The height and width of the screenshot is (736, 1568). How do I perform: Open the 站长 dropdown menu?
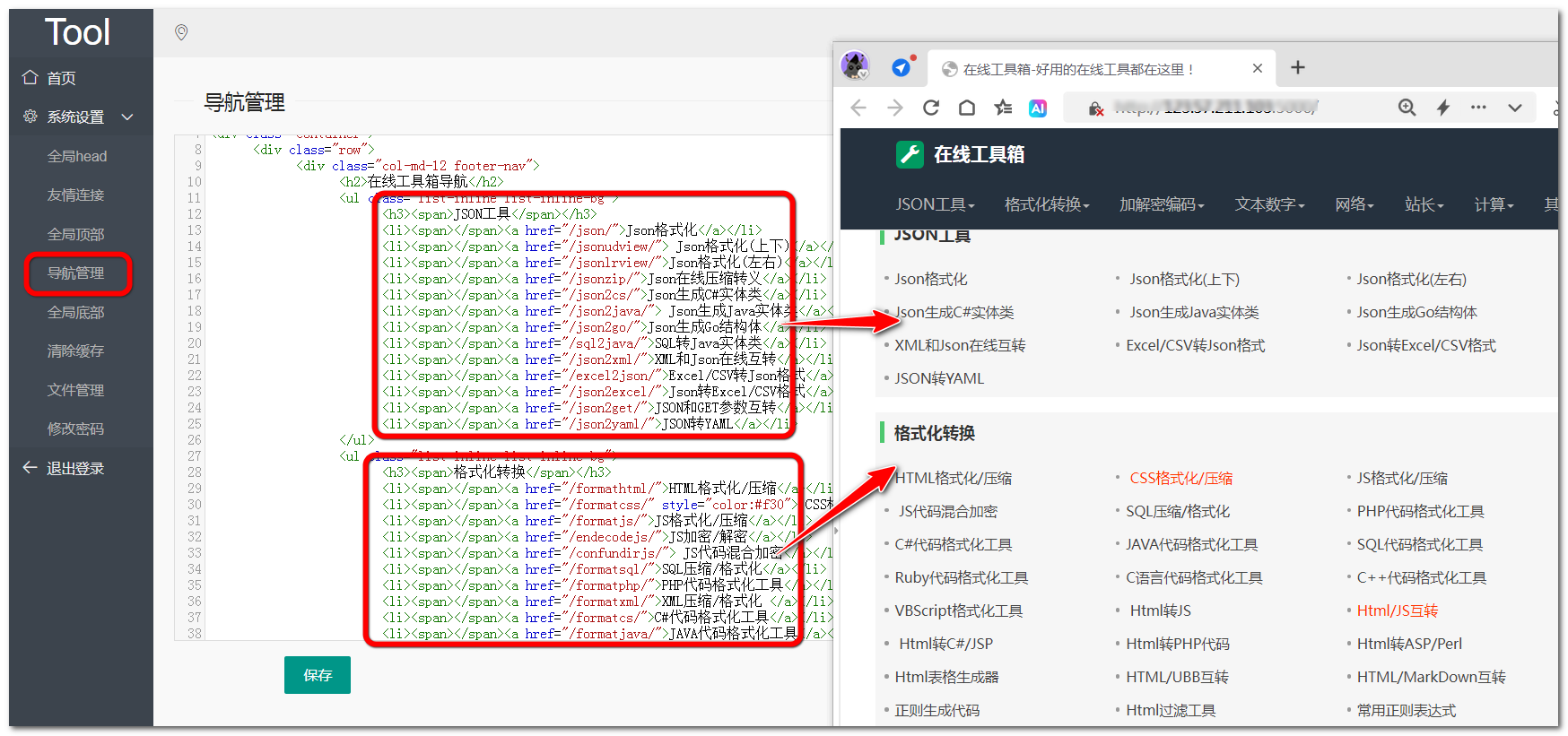[1424, 204]
